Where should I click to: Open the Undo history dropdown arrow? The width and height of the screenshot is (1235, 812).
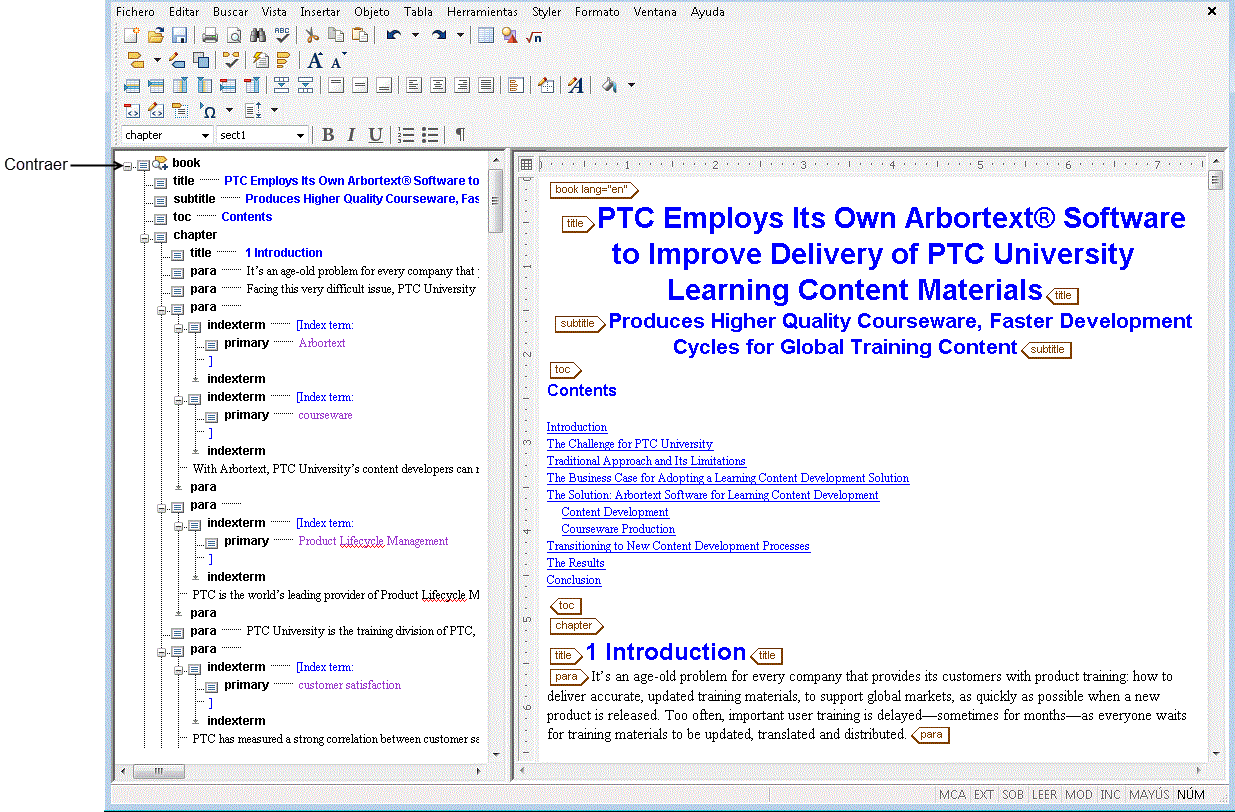(x=415, y=36)
